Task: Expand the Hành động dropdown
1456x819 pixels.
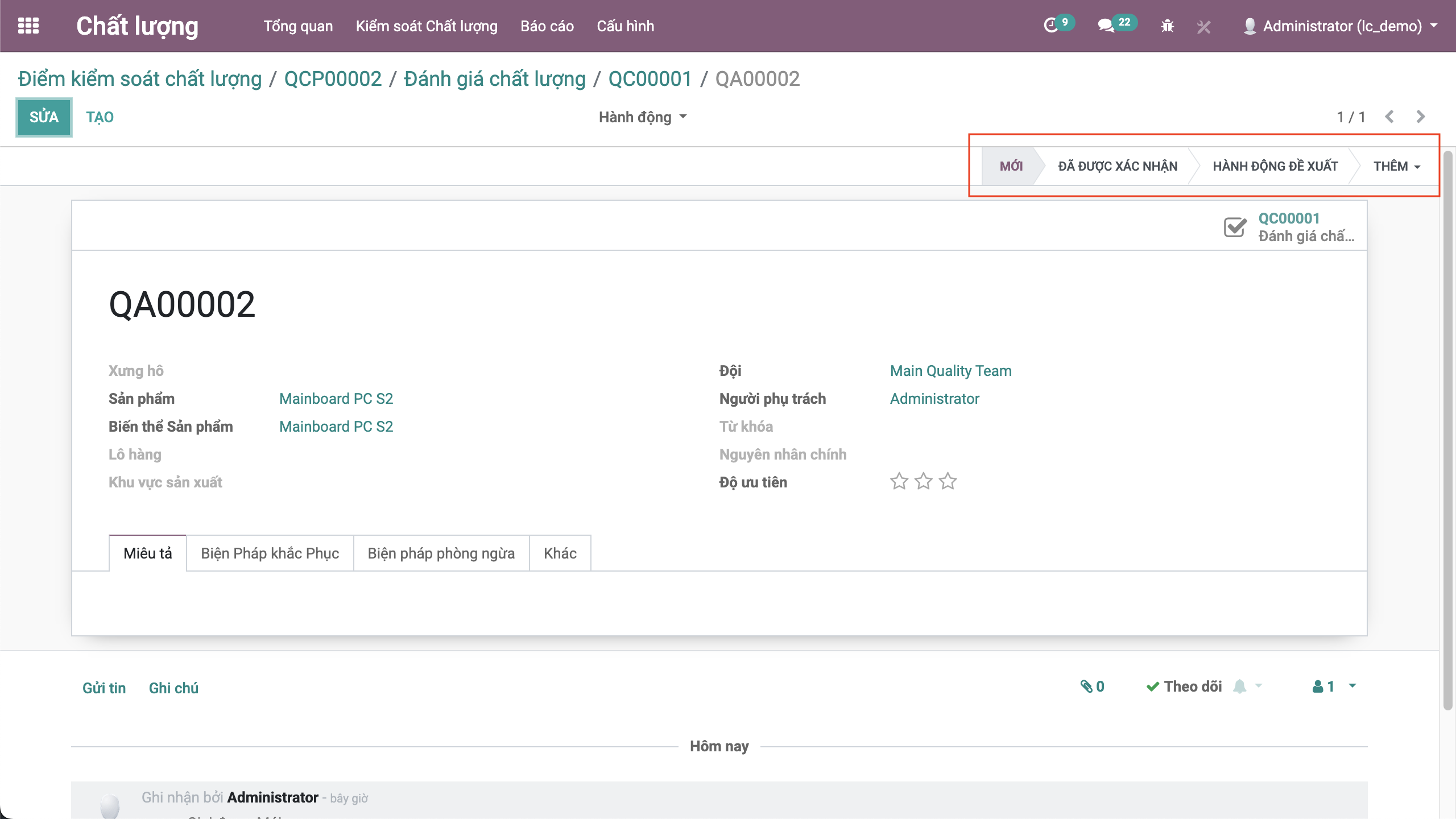Action: pyautogui.click(x=643, y=117)
